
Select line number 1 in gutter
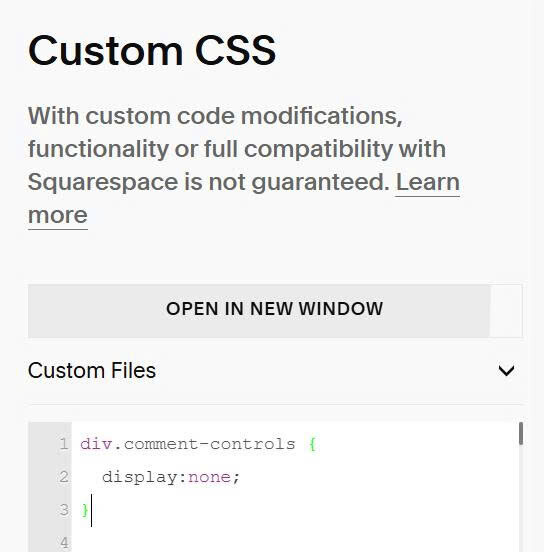pos(64,444)
